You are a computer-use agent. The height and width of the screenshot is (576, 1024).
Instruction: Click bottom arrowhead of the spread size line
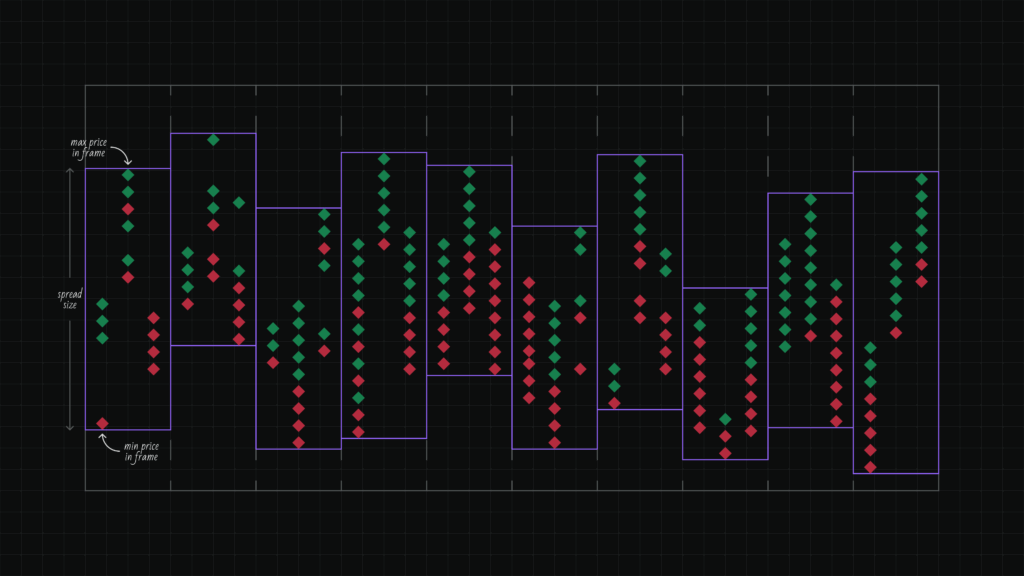pyautogui.click(x=70, y=427)
